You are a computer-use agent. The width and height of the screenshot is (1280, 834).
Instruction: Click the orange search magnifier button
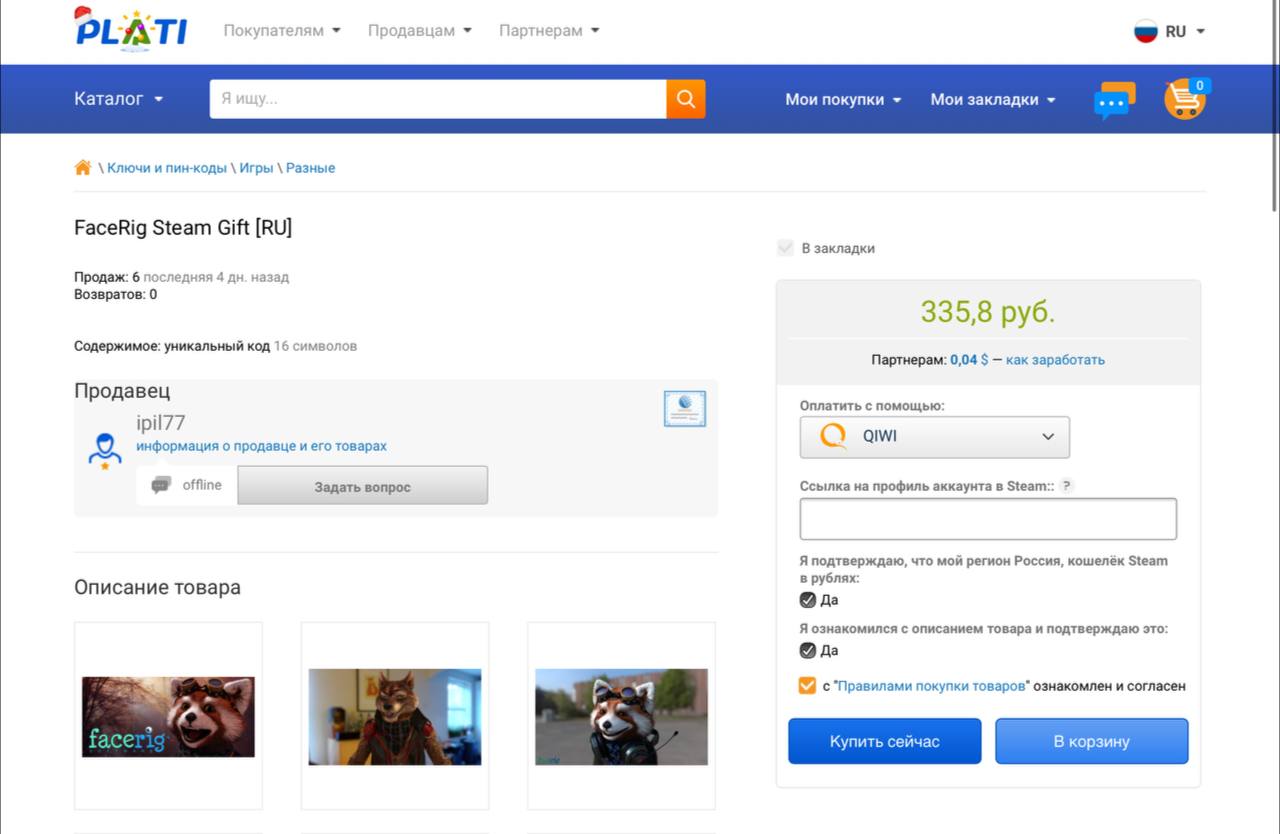click(686, 99)
